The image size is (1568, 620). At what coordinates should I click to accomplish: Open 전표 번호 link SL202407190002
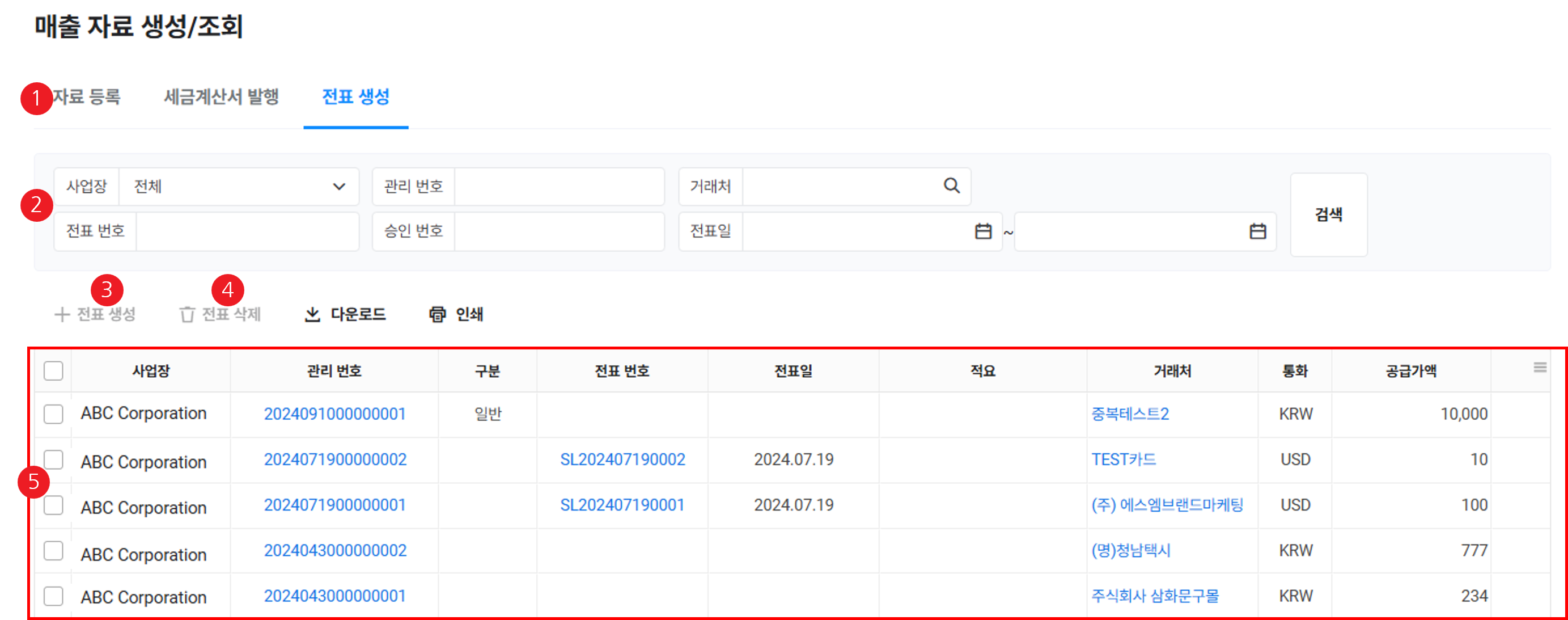tap(622, 459)
